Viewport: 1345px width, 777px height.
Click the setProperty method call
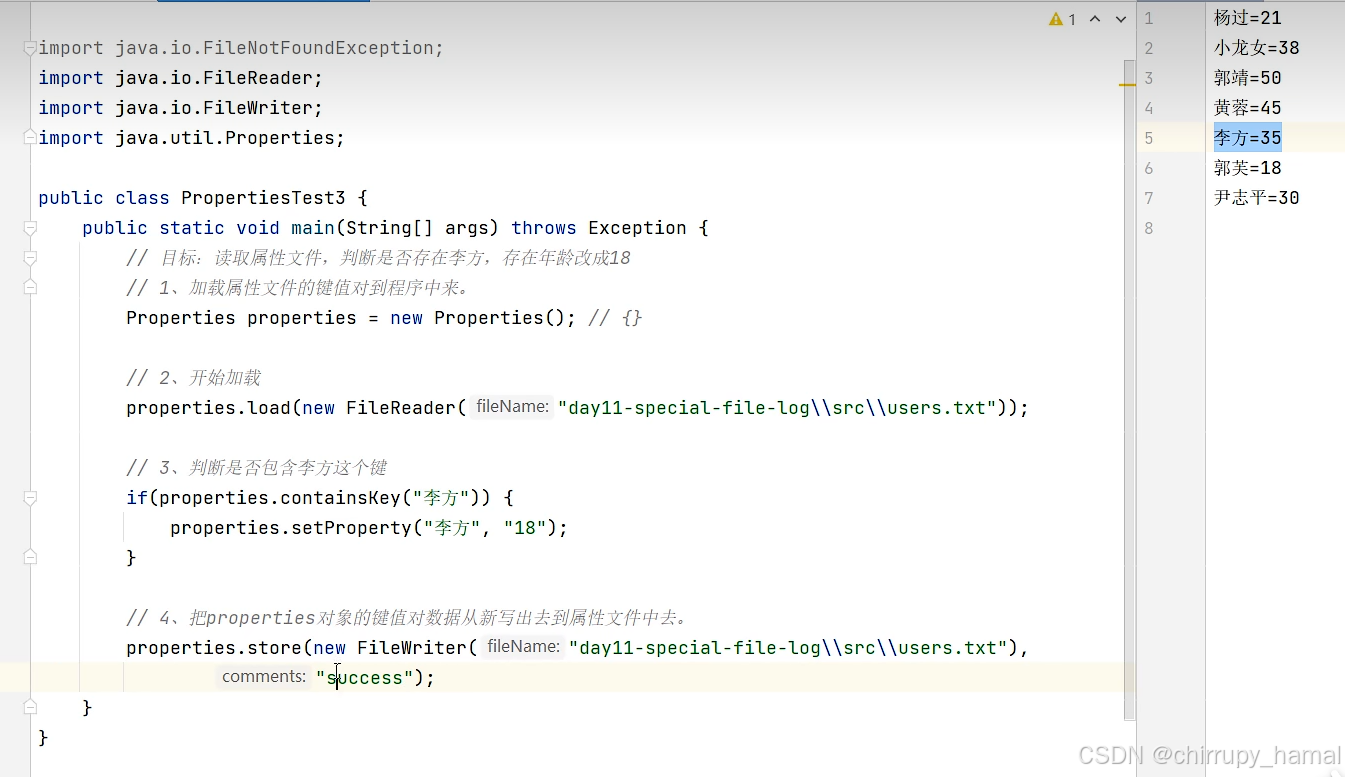coord(351,528)
